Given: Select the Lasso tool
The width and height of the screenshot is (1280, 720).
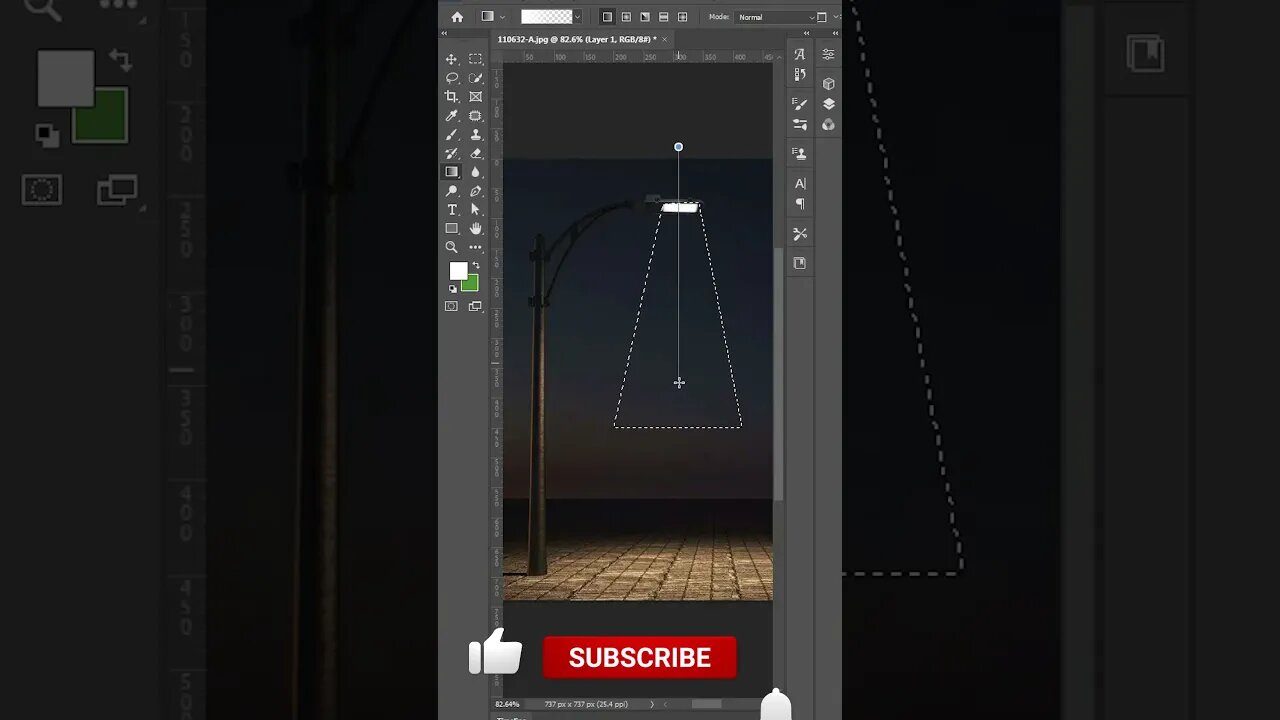Looking at the screenshot, I should pos(451,78).
